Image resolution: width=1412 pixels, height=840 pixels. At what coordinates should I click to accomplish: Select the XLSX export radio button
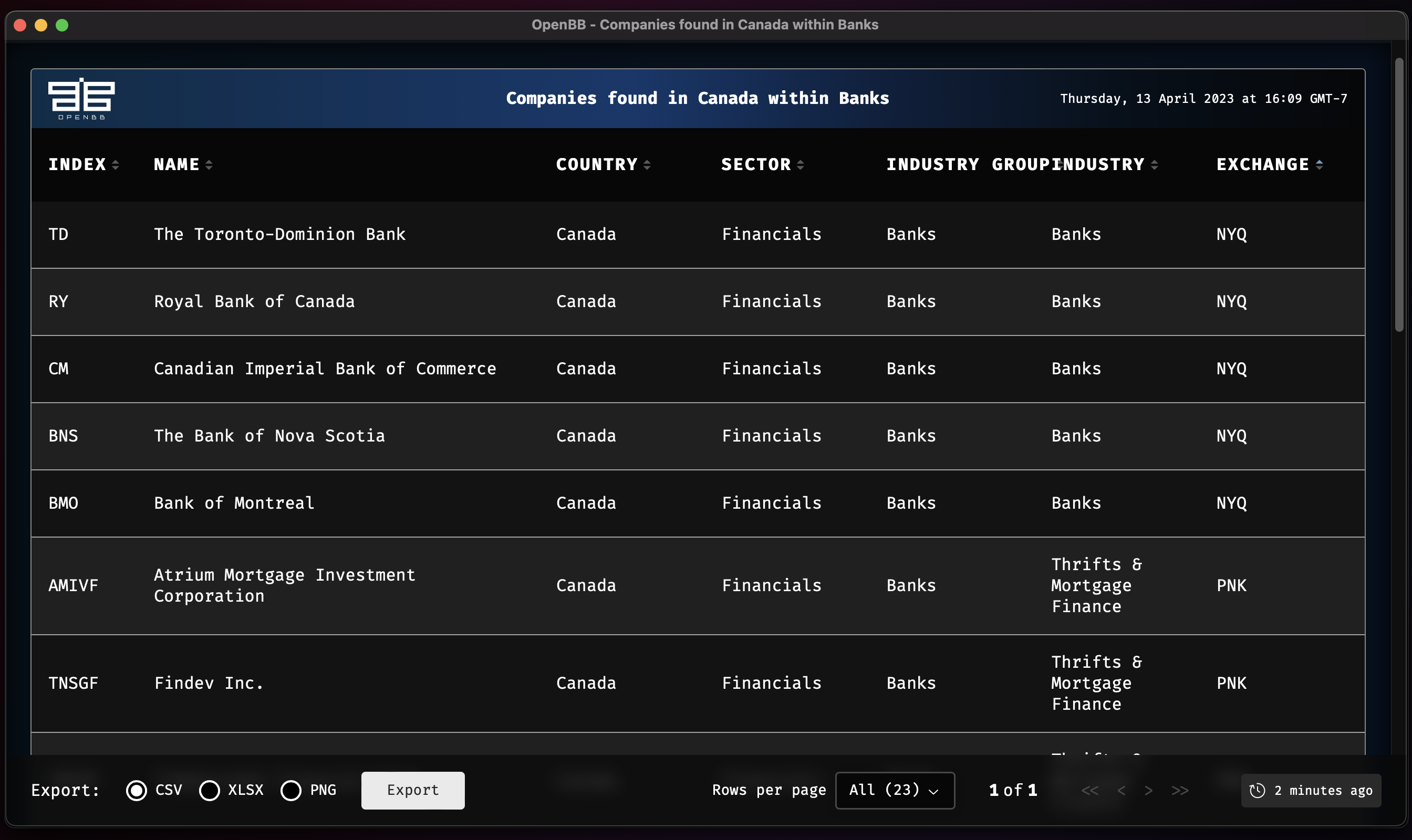[210, 790]
